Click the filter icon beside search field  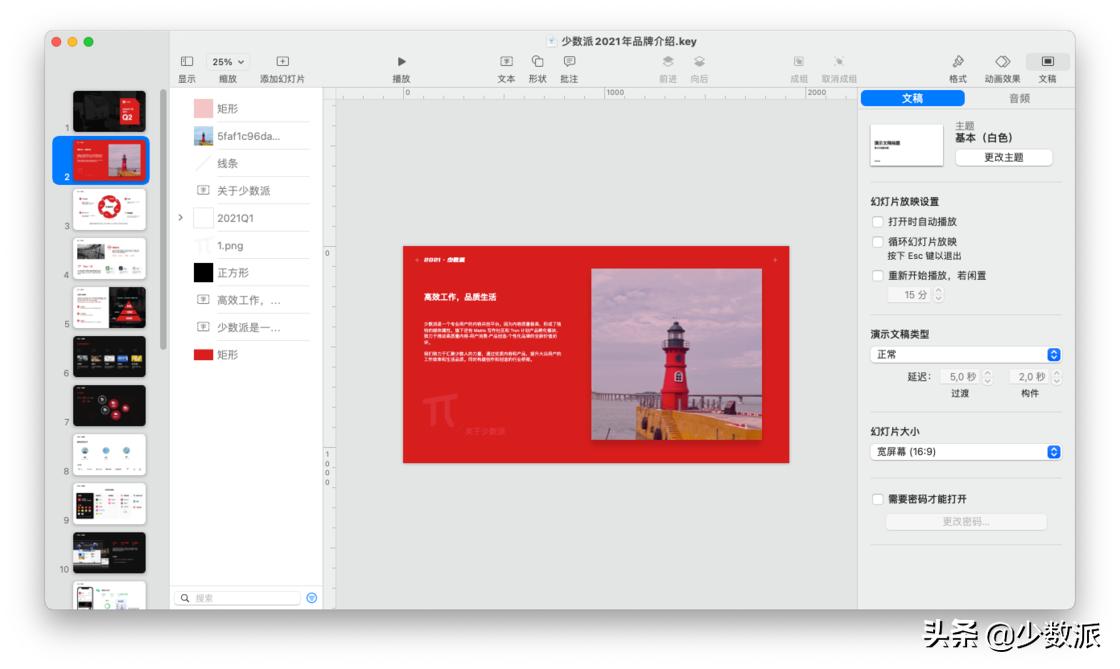tap(311, 598)
